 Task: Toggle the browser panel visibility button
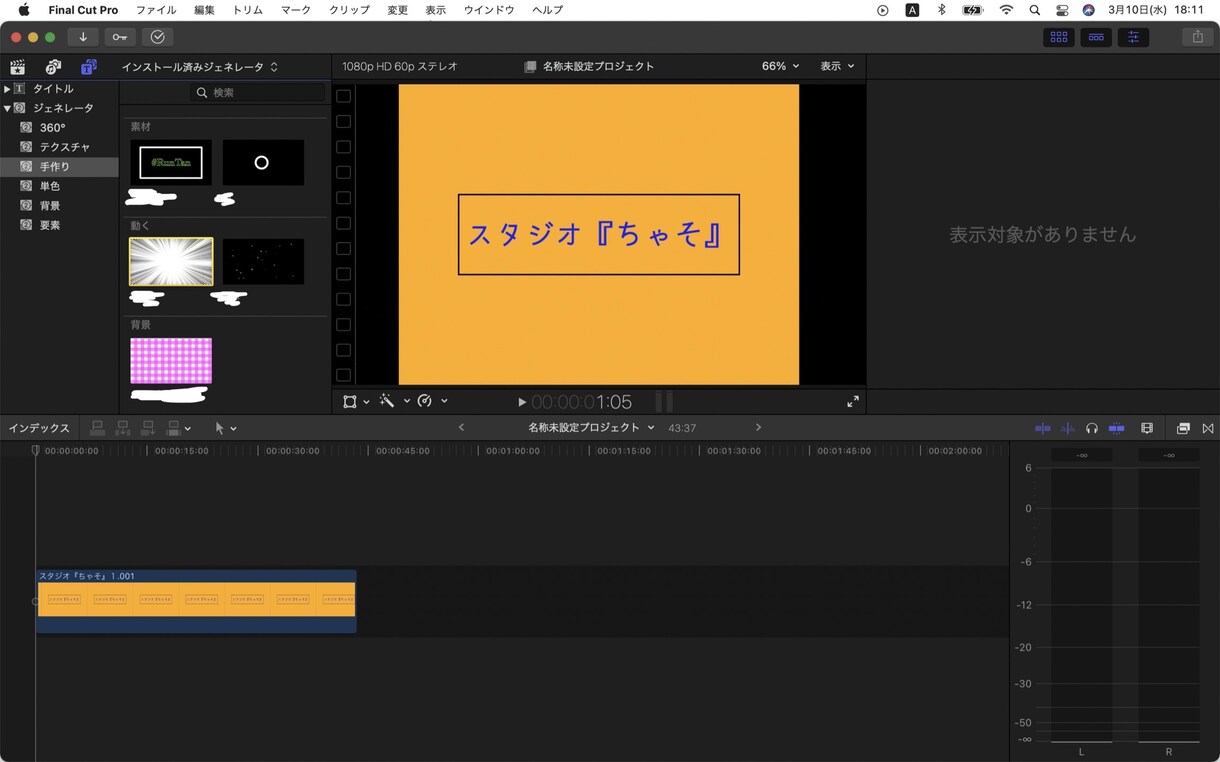click(1059, 37)
